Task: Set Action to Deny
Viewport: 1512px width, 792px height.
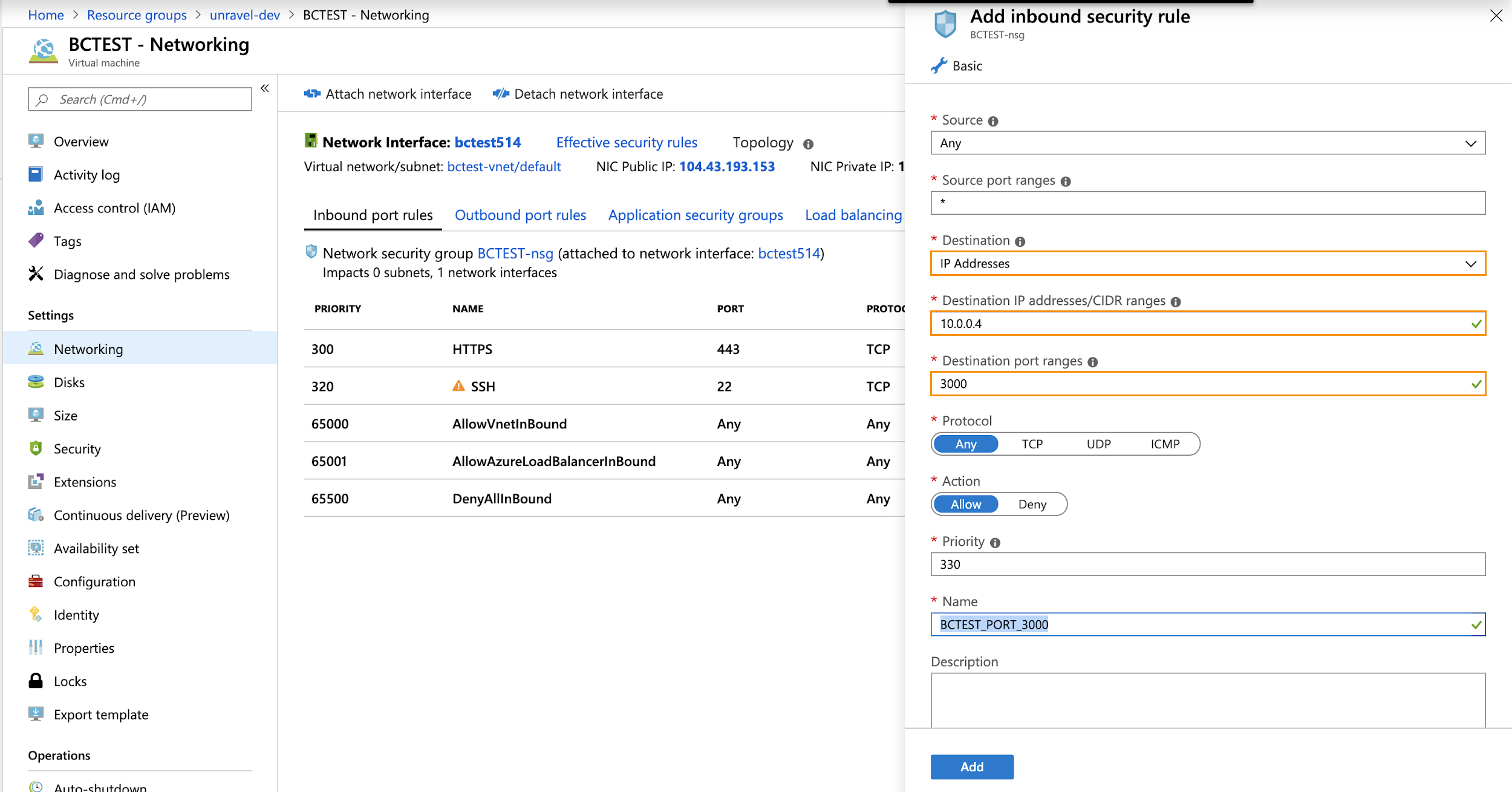Action: (1032, 504)
